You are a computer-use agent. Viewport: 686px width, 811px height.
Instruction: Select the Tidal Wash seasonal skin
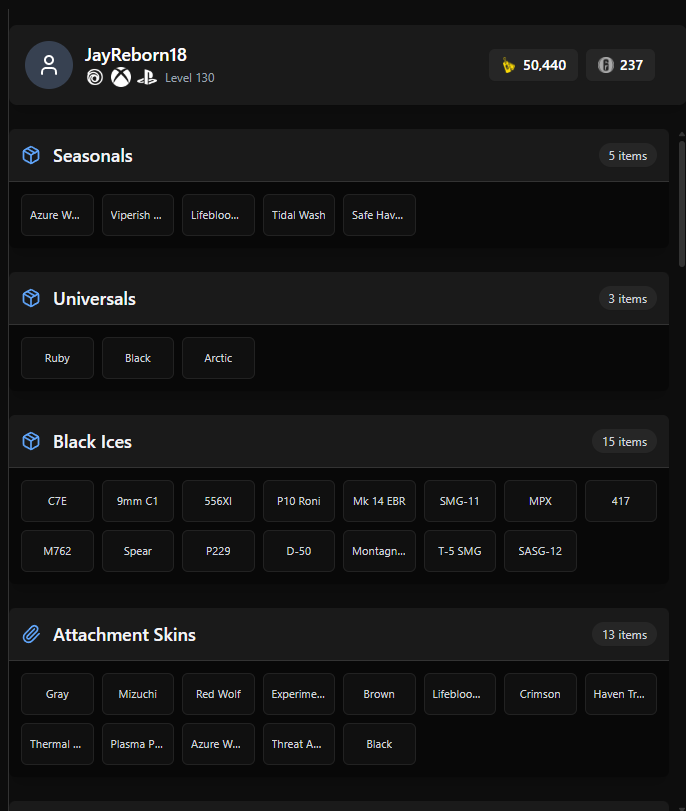click(299, 215)
